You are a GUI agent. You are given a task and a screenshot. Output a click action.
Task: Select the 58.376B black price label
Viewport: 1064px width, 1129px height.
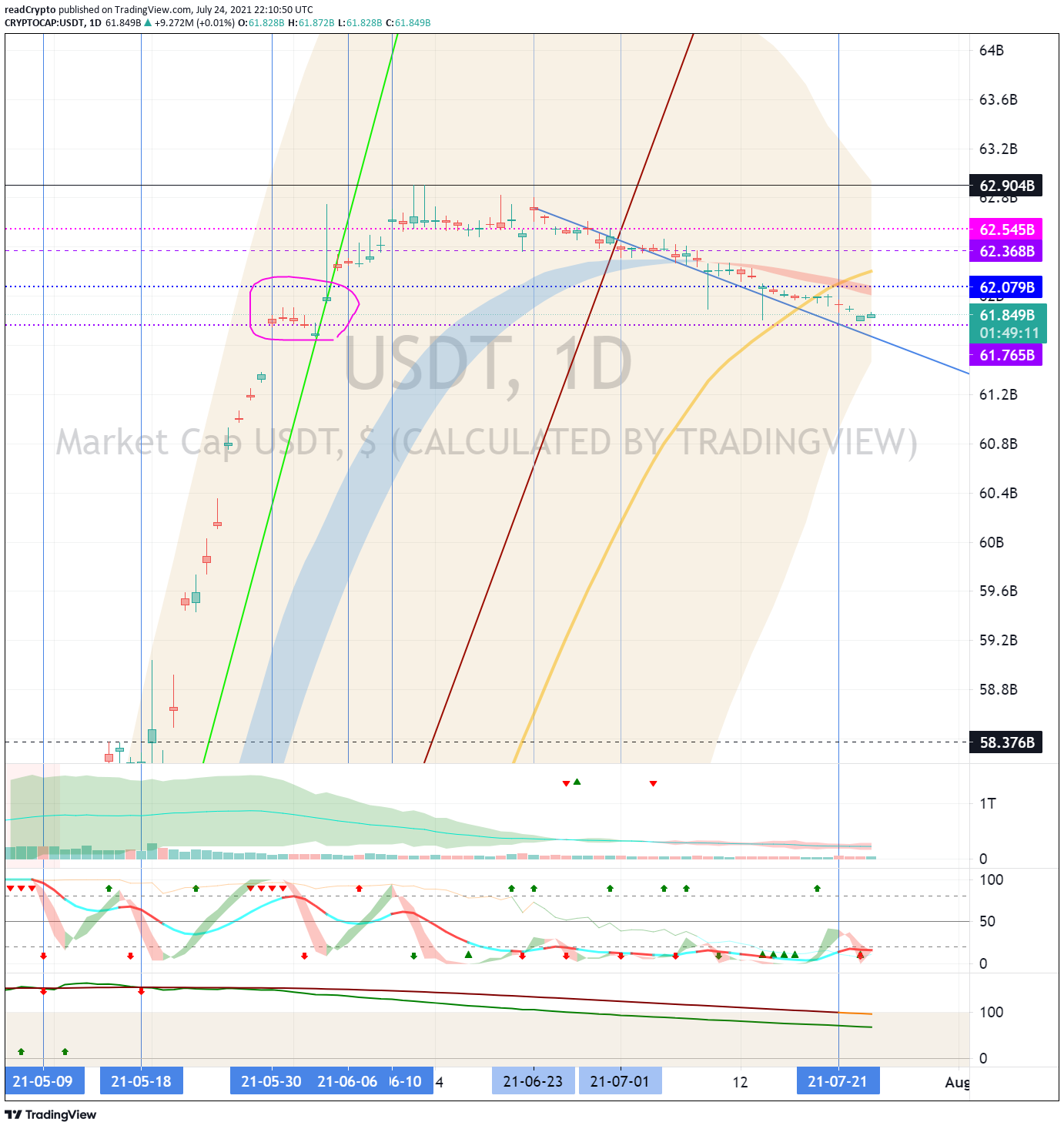pyautogui.click(x=1005, y=742)
